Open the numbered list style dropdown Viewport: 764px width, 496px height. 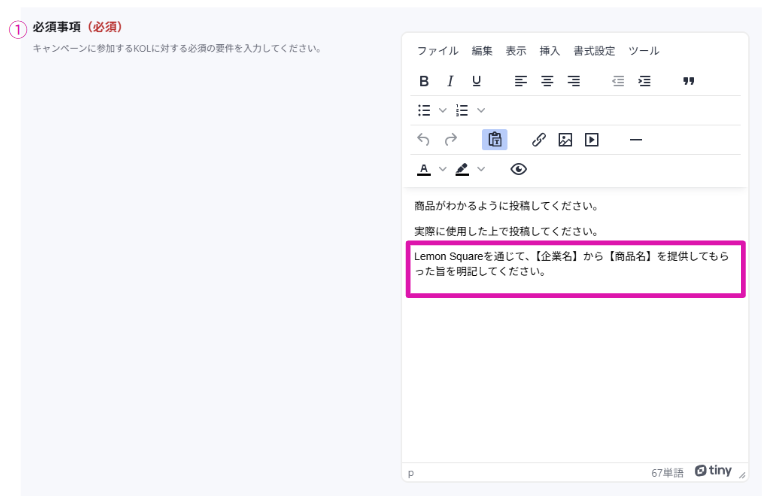[481, 110]
